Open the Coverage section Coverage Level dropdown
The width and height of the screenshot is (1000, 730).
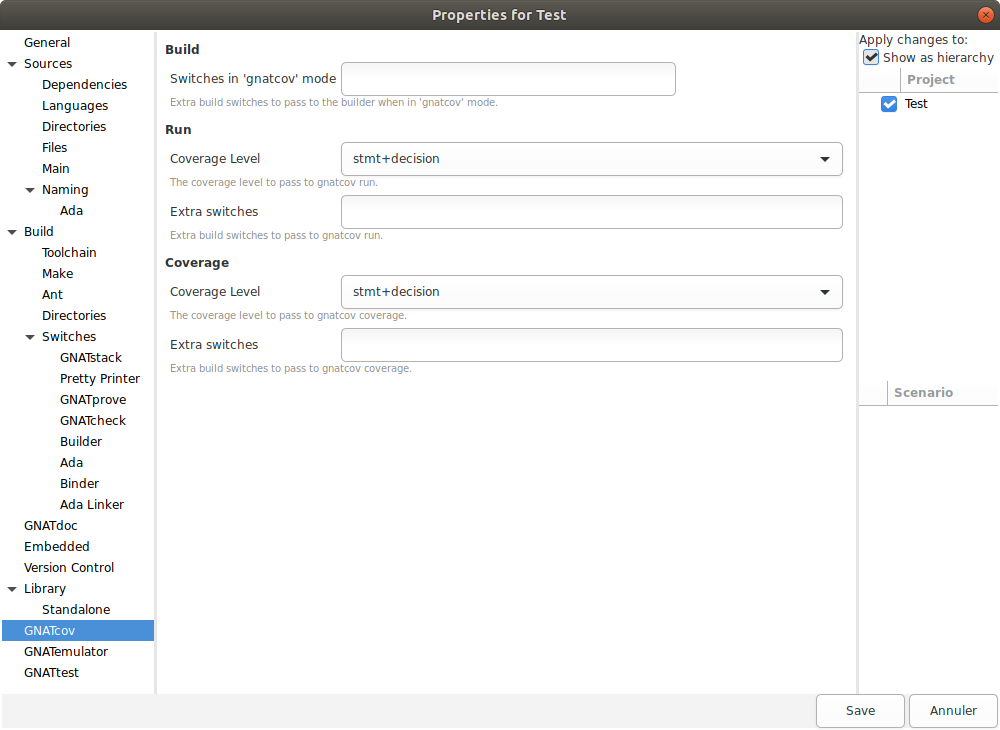[592, 292]
